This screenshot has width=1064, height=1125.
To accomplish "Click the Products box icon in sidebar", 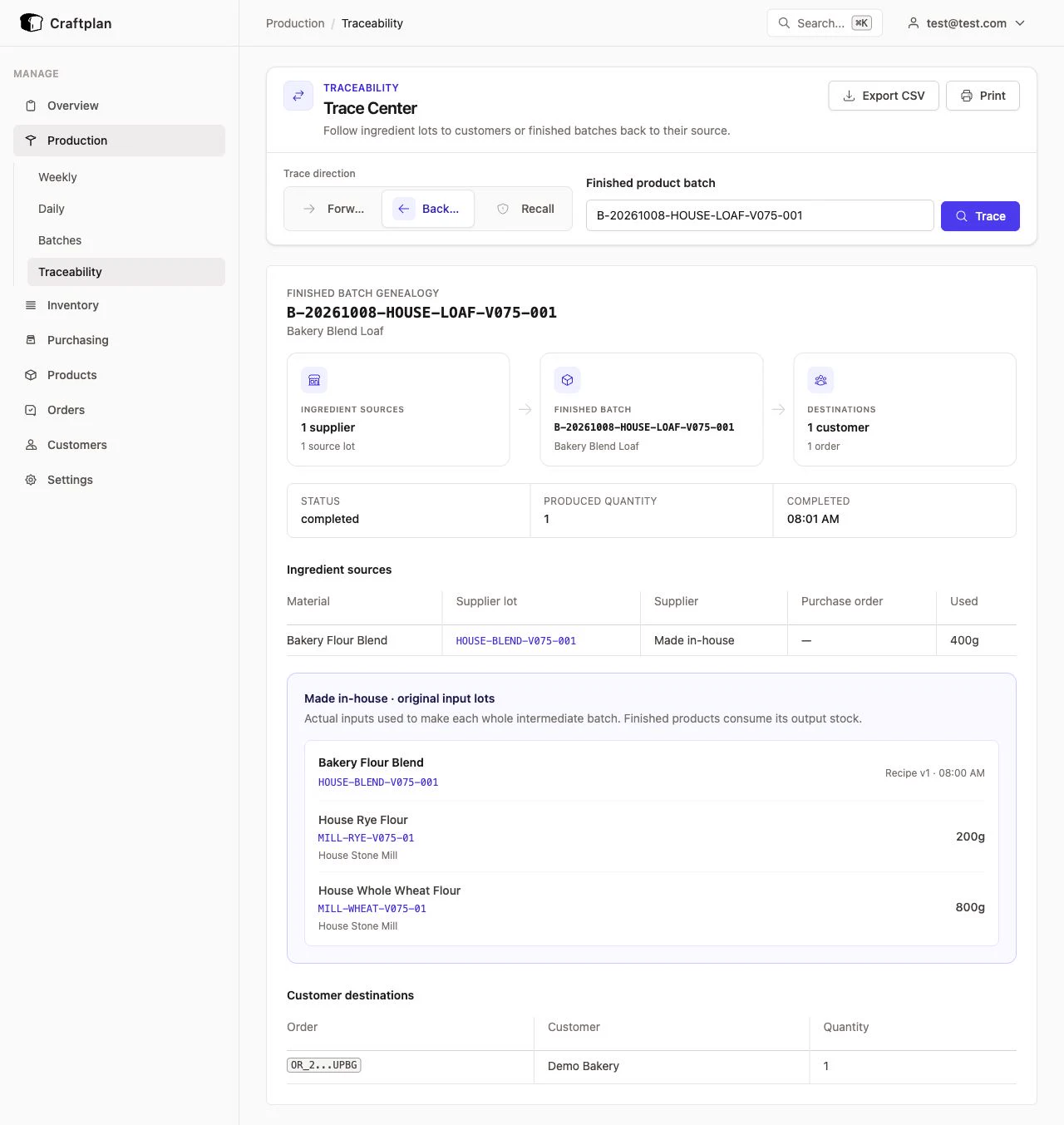I will tap(31, 375).
